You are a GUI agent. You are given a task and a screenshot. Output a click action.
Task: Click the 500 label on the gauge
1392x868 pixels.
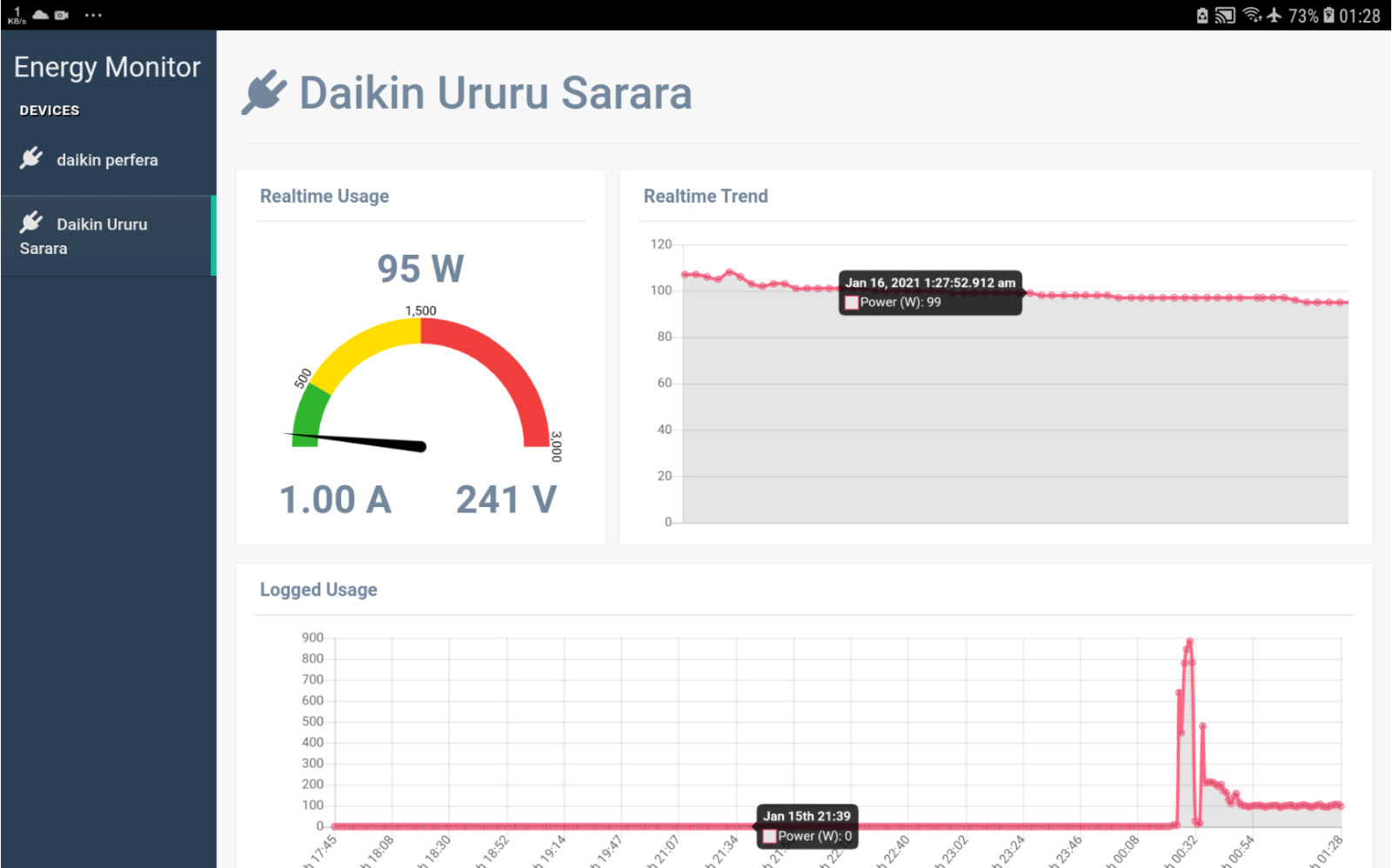[x=303, y=378]
